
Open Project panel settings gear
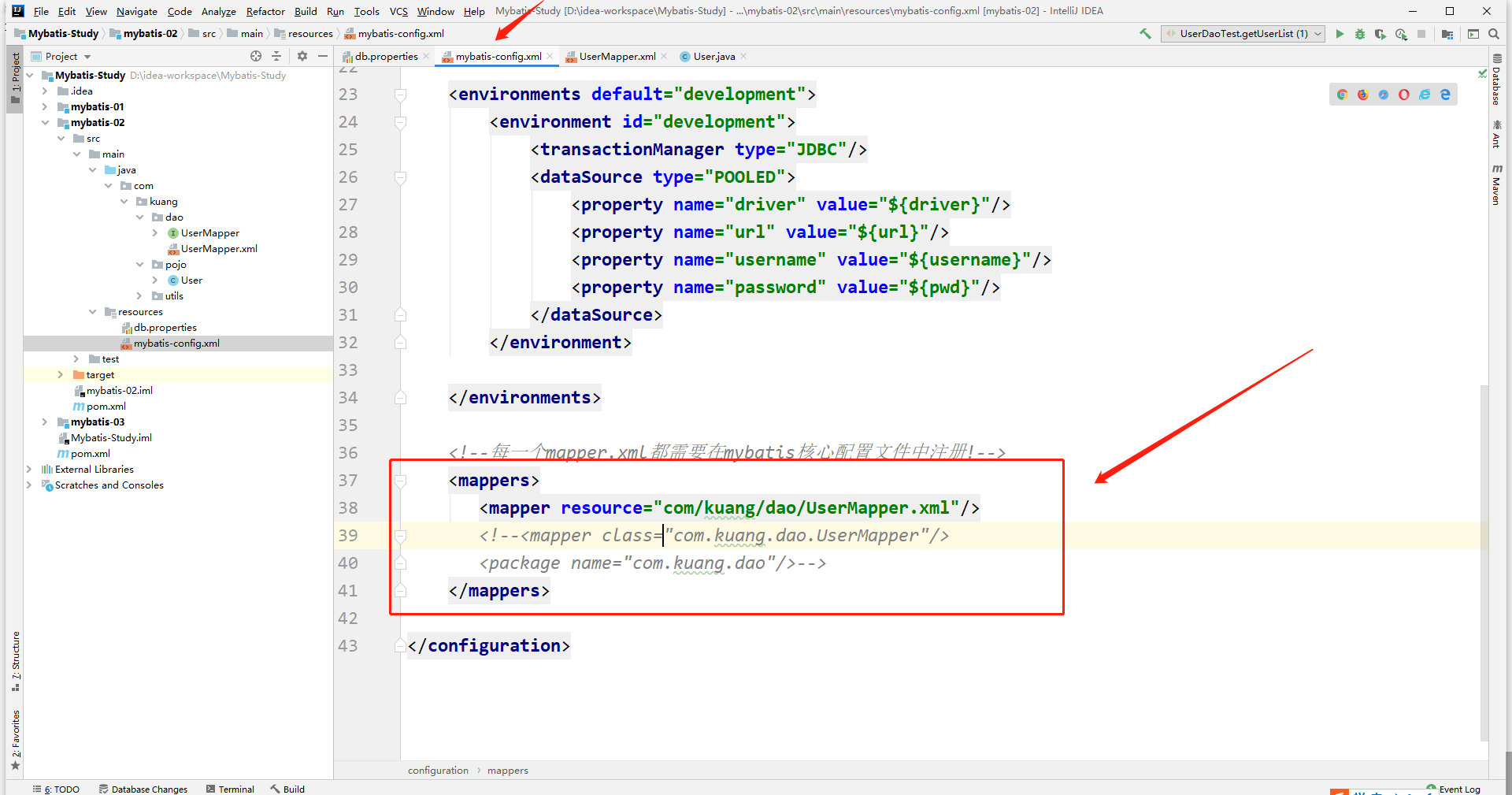[302, 56]
